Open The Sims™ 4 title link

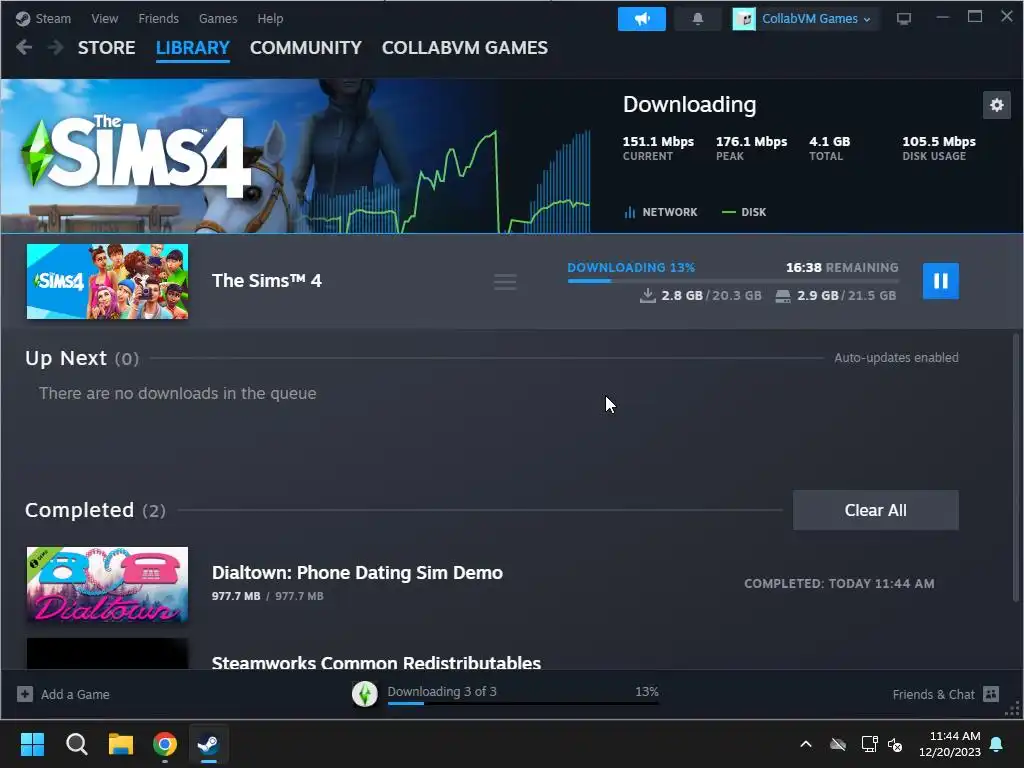pos(266,281)
